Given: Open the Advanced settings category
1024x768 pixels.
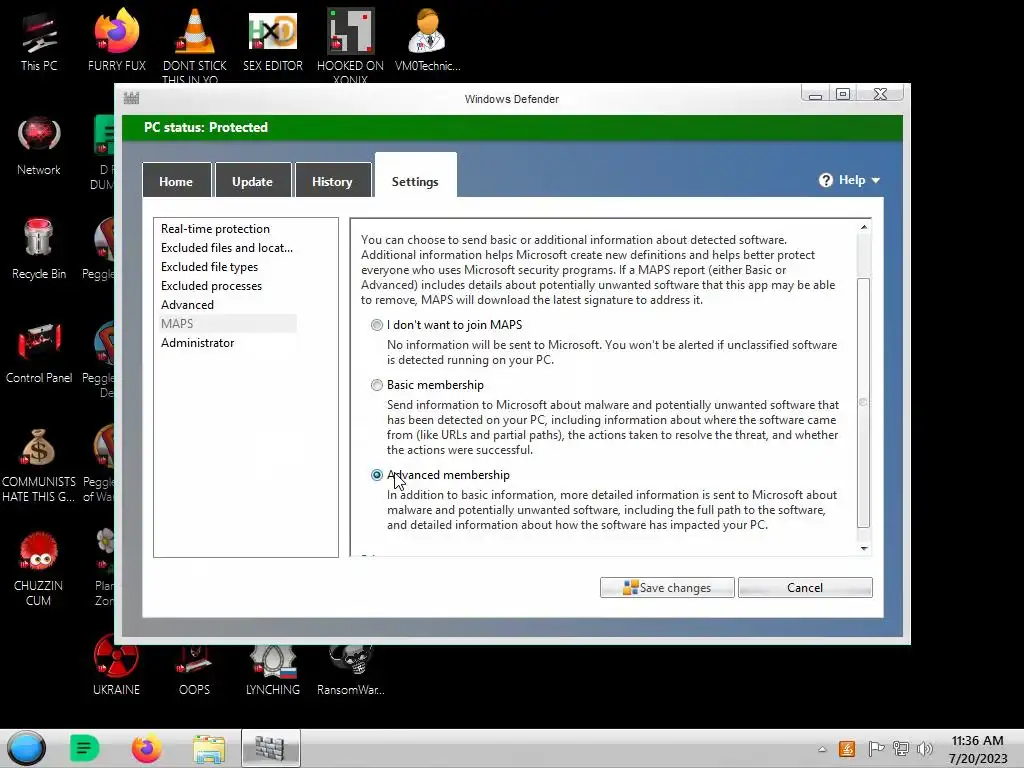Looking at the screenshot, I should pyautogui.click(x=187, y=304).
